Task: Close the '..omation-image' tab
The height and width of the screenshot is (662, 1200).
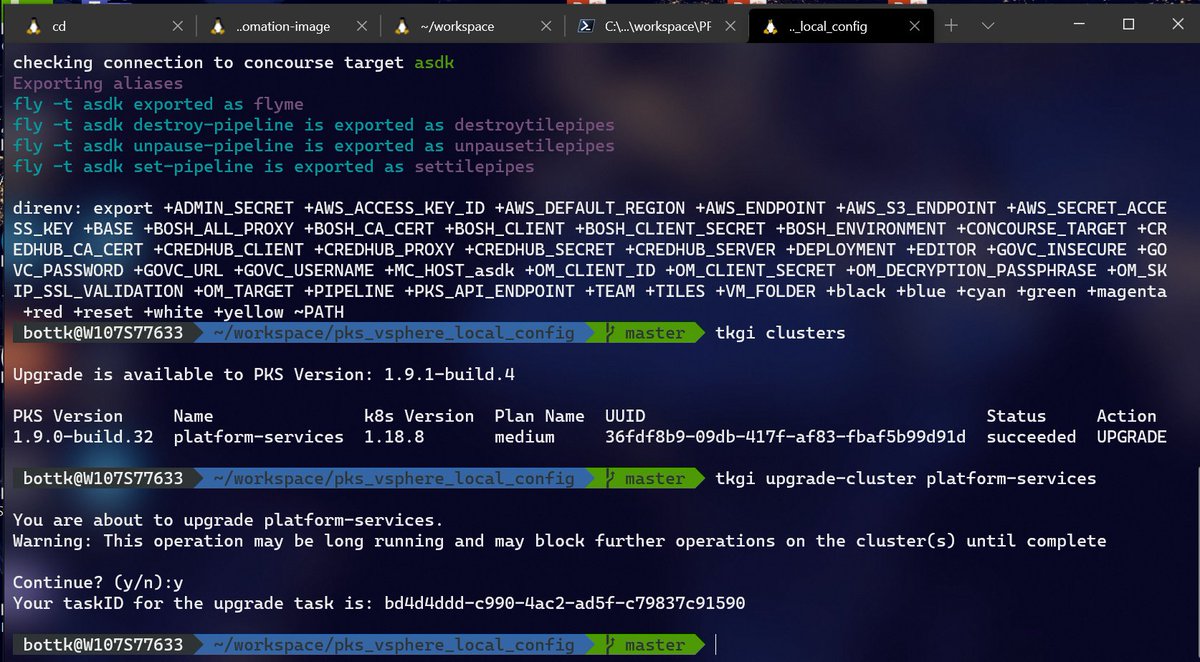Action: coord(362,26)
